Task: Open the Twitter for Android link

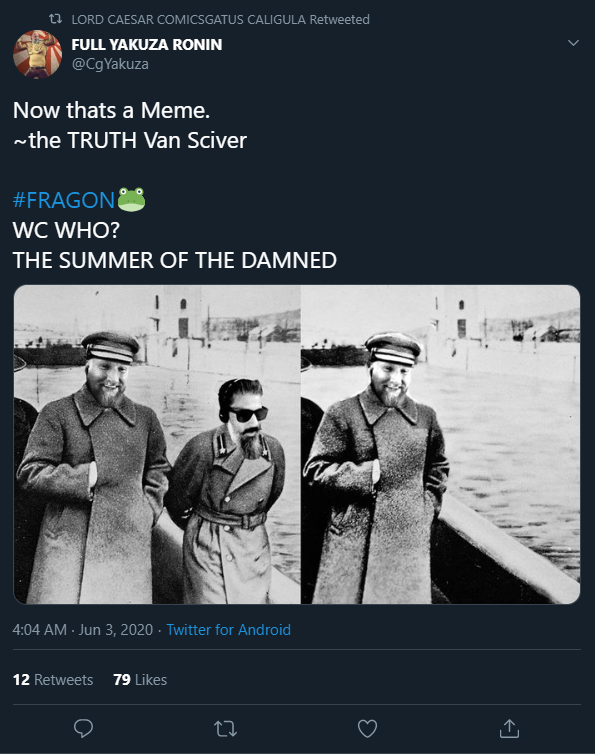Action: (228, 629)
